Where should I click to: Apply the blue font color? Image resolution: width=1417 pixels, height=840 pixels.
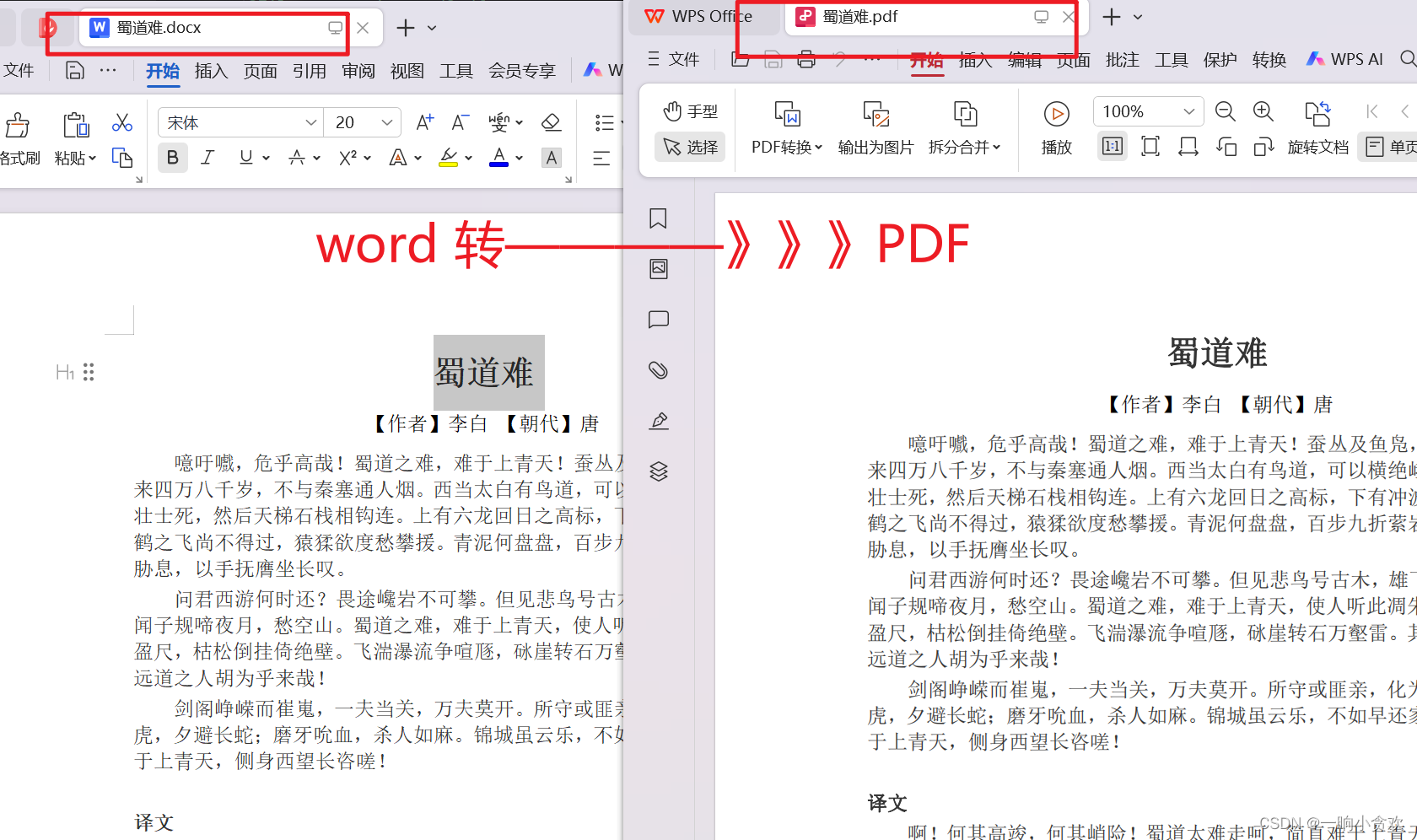tap(499, 158)
